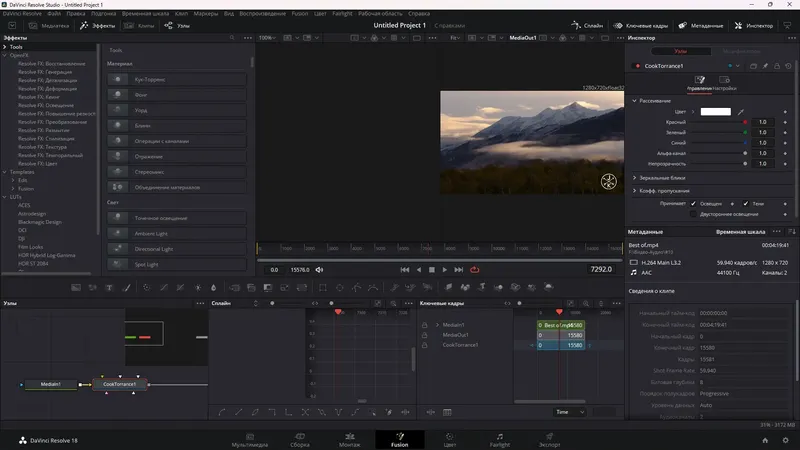
Task: Toggle the Тени checkbox
Action: tap(744, 203)
